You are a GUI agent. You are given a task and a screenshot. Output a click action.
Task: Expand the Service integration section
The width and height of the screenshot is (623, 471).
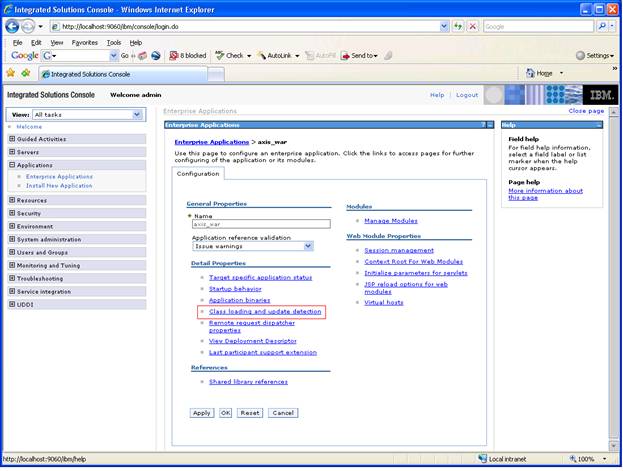point(12,291)
